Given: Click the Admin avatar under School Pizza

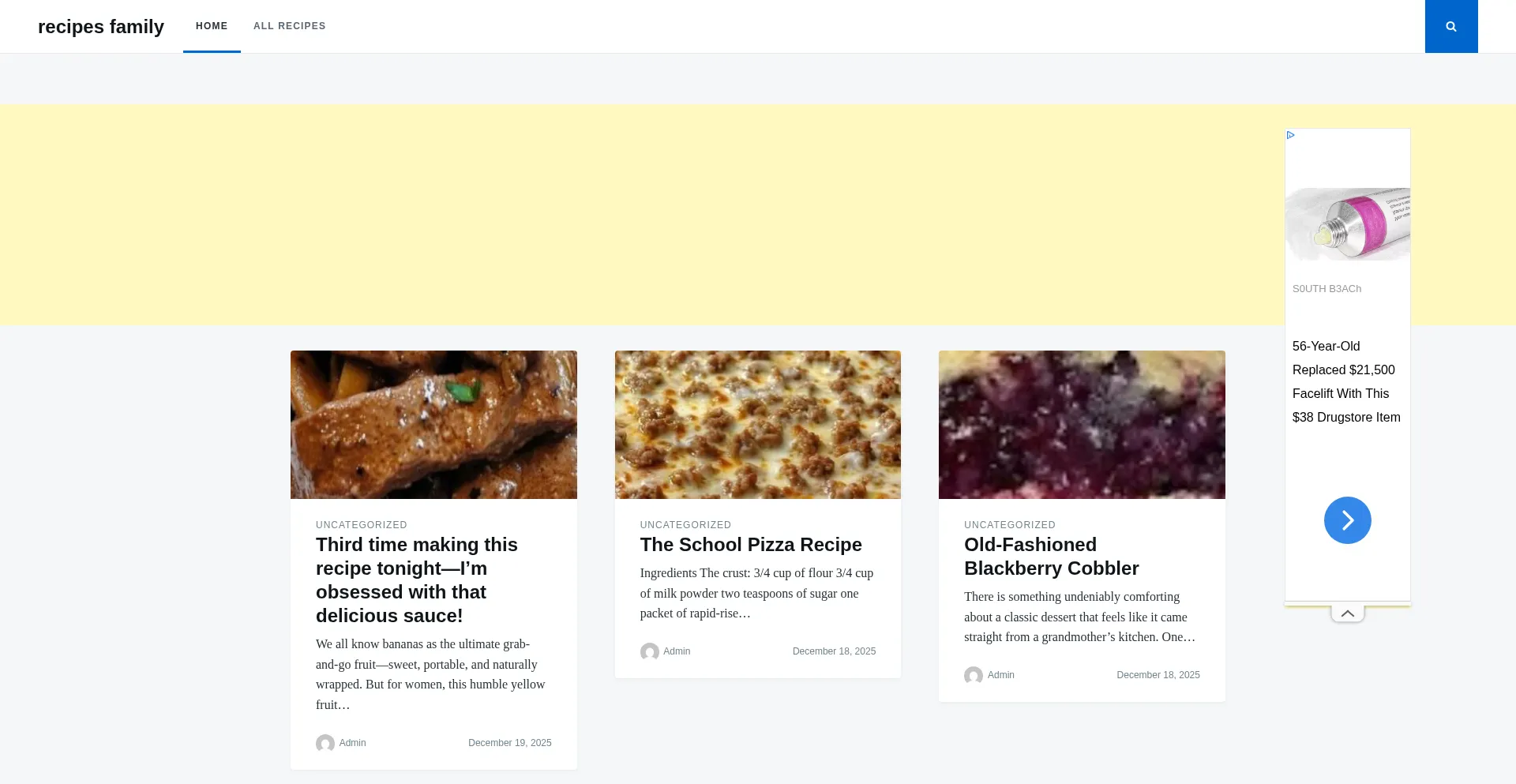Looking at the screenshot, I should pyautogui.click(x=649, y=651).
